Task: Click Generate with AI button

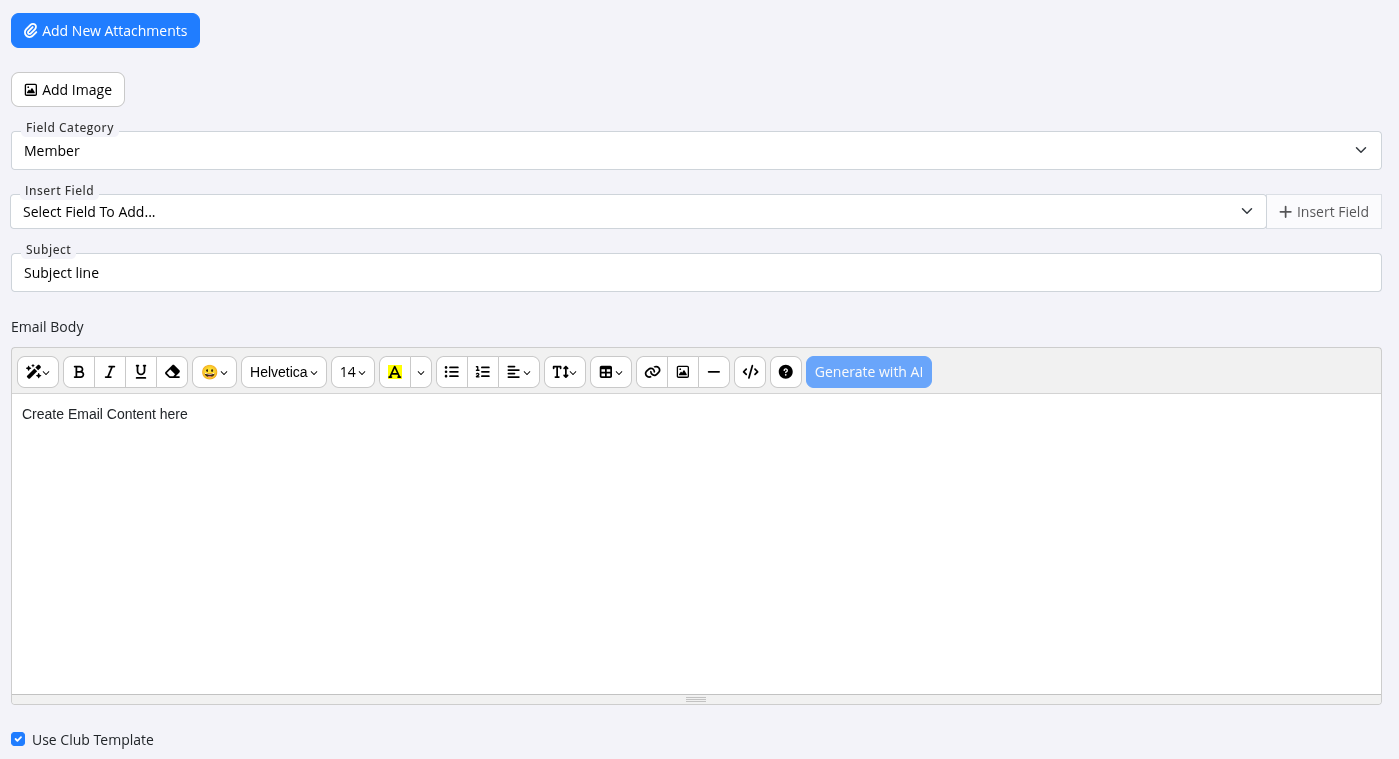Action: tap(869, 372)
